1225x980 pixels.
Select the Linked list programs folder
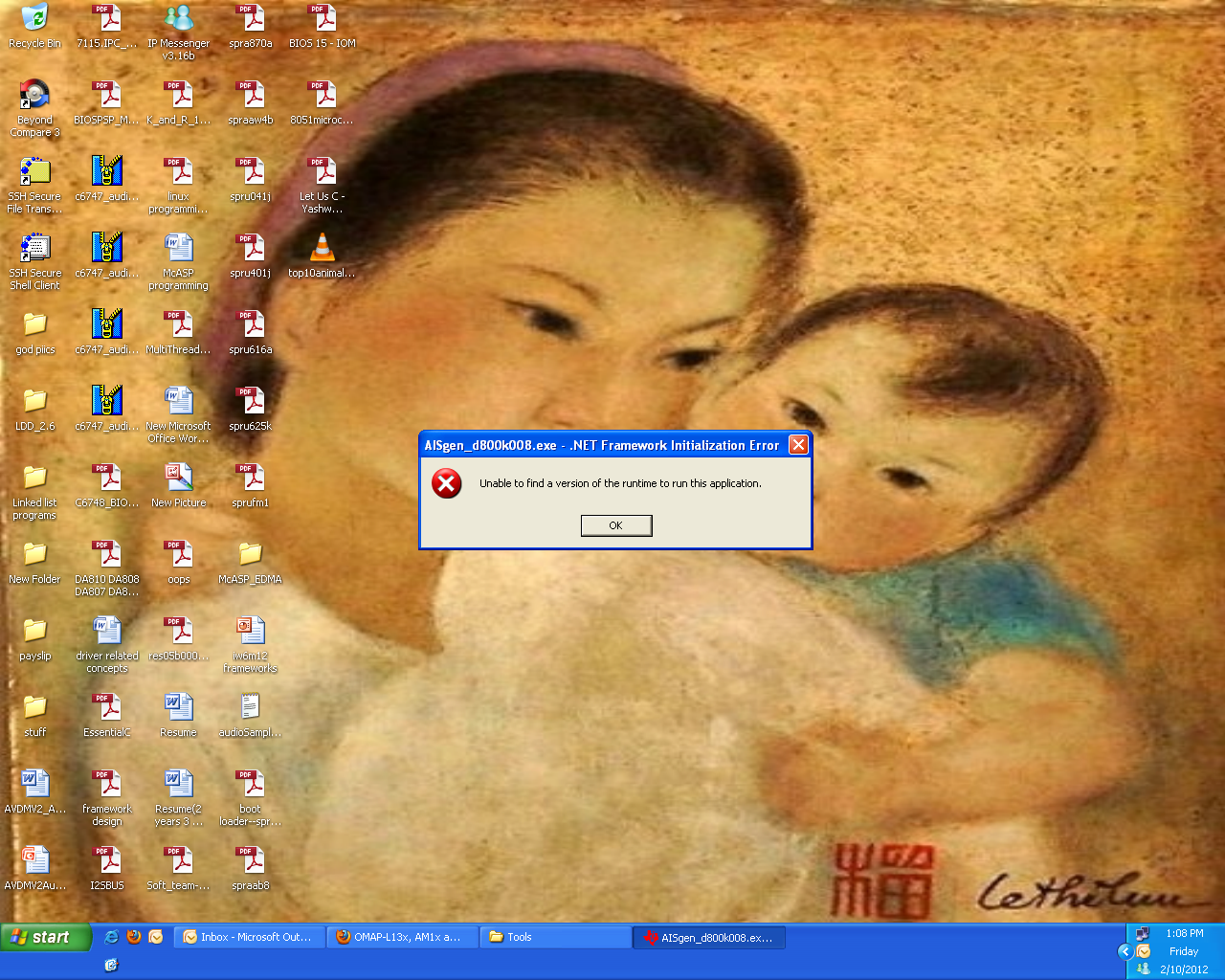click(x=34, y=491)
